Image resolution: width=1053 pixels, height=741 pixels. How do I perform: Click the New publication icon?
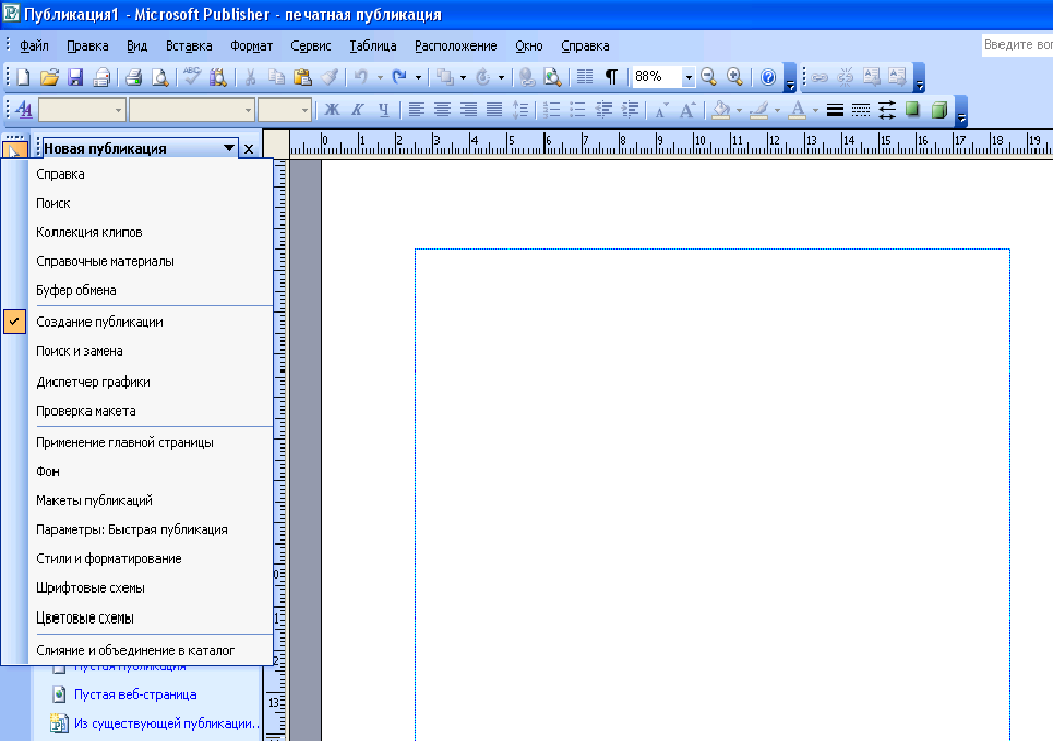[23, 77]
